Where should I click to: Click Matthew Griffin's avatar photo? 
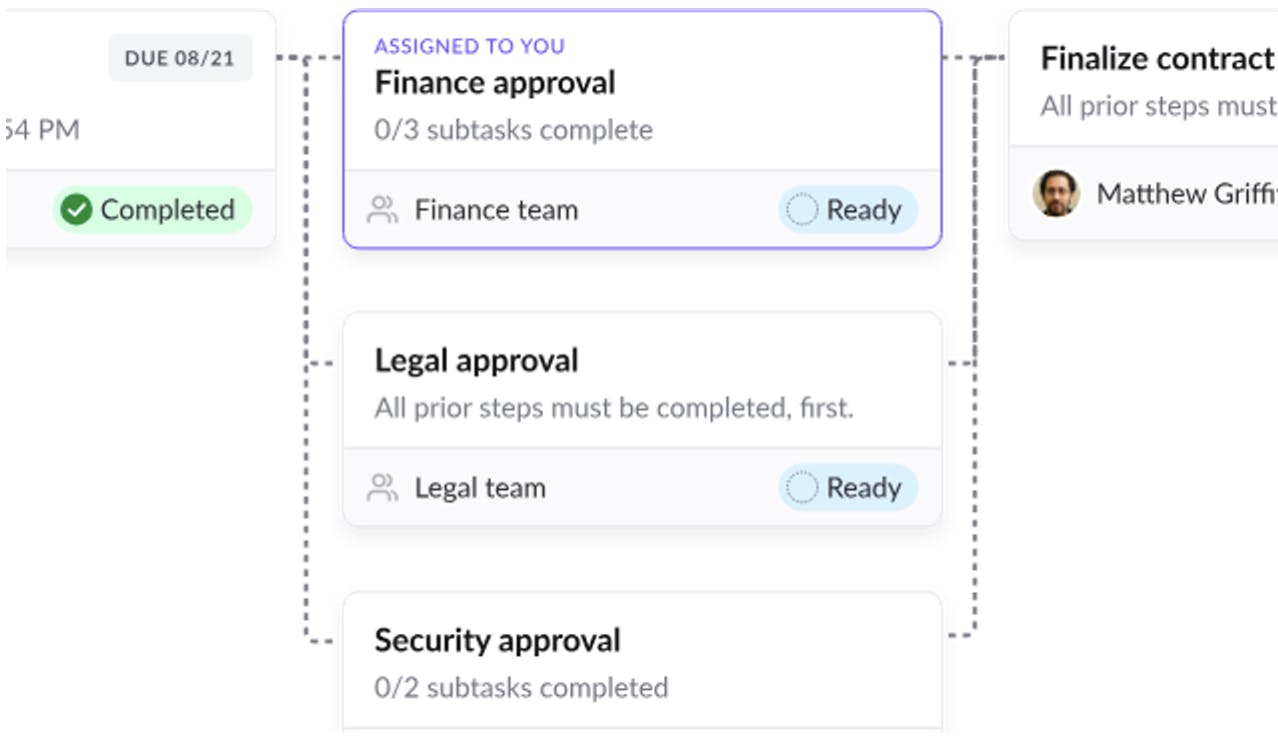point(1056,193)
